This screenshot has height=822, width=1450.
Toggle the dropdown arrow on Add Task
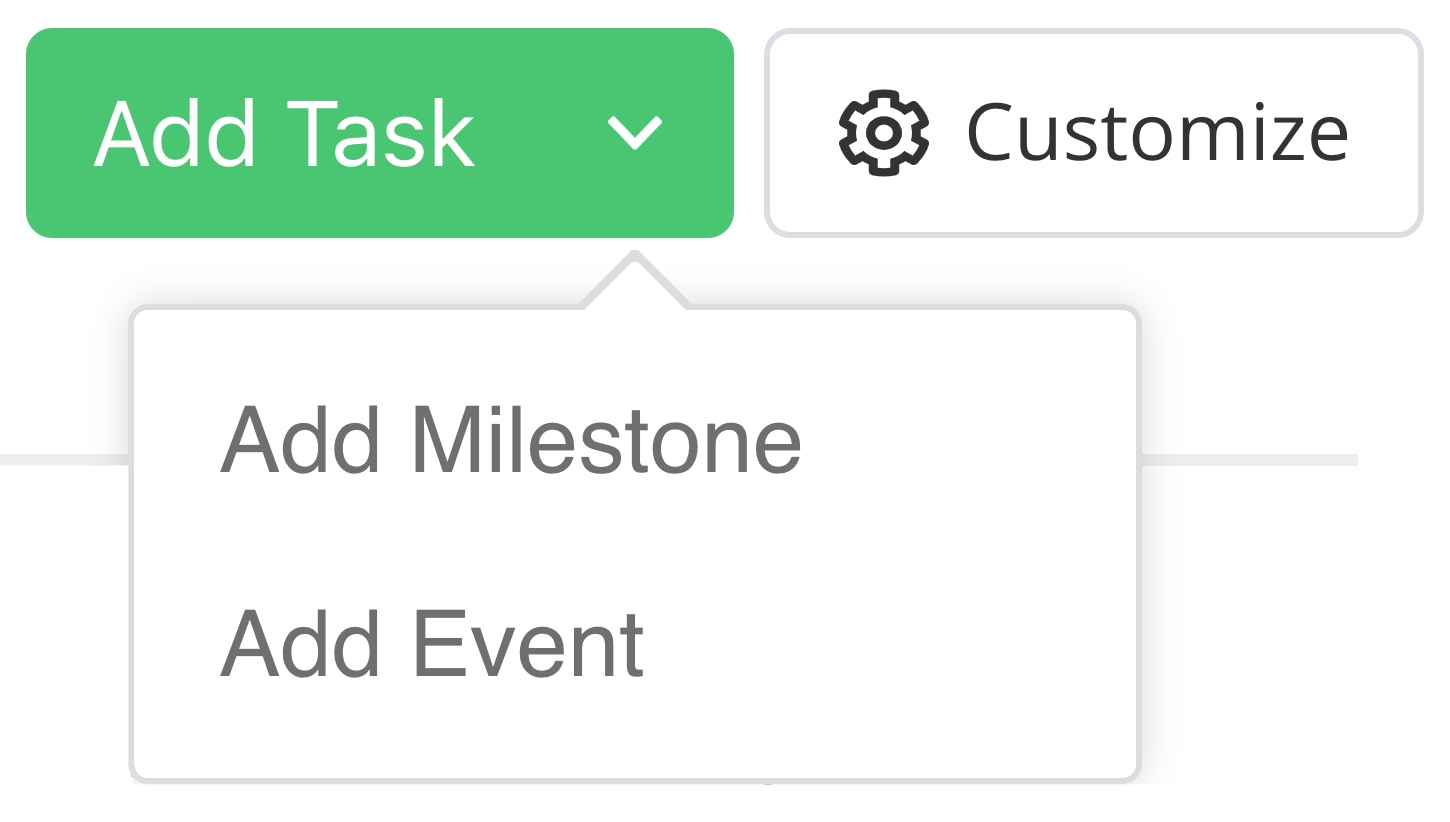tap(635, 132)
